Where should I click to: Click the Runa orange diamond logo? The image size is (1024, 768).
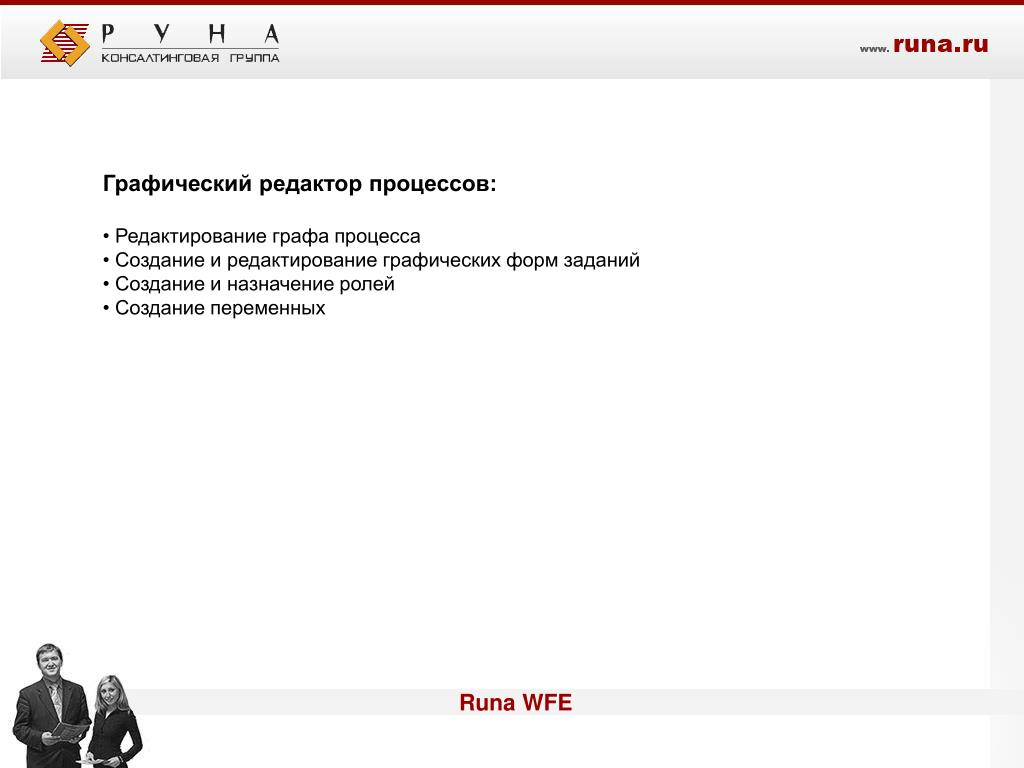tap(65, 43)
